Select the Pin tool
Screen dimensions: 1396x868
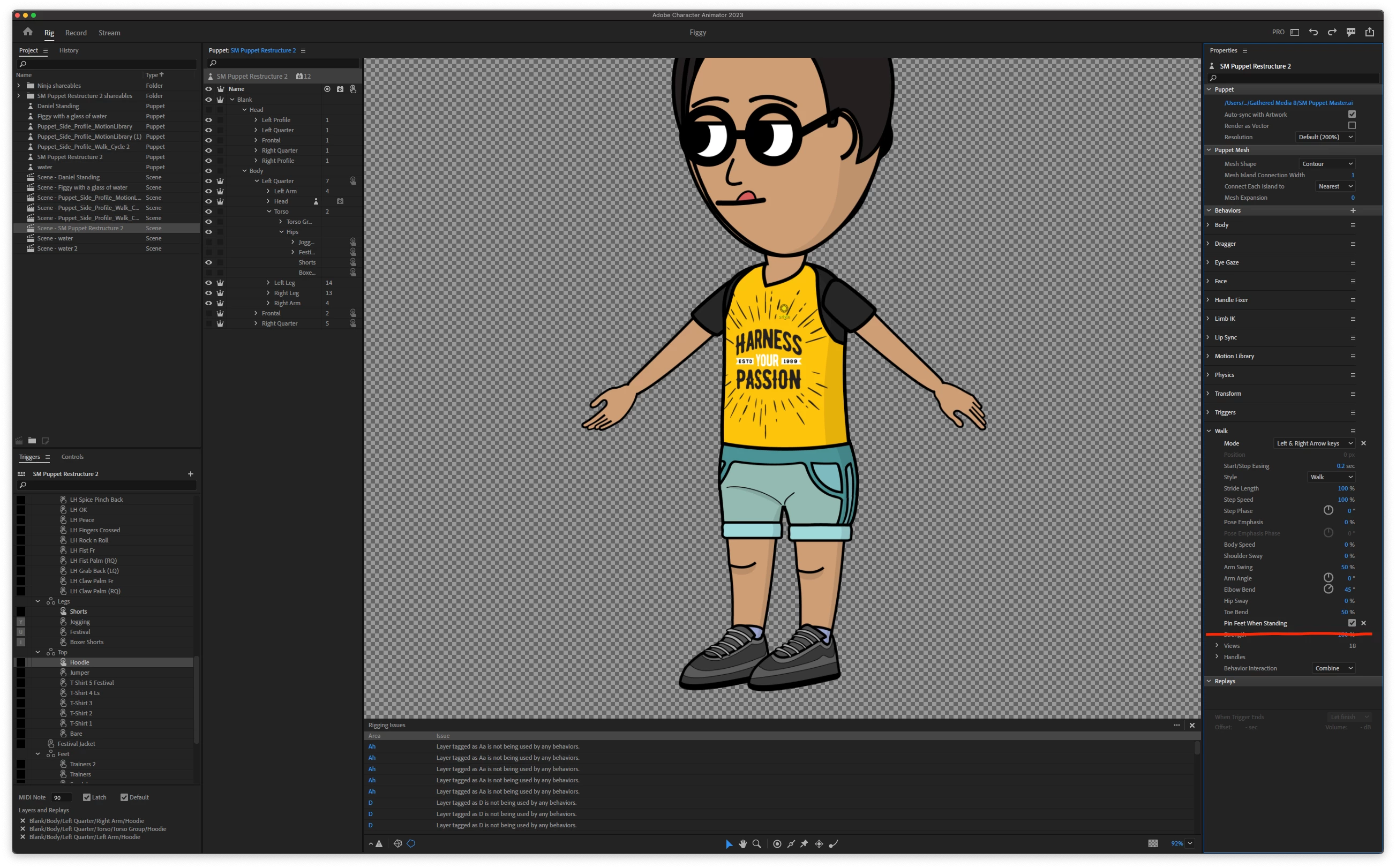coord(804,843)
